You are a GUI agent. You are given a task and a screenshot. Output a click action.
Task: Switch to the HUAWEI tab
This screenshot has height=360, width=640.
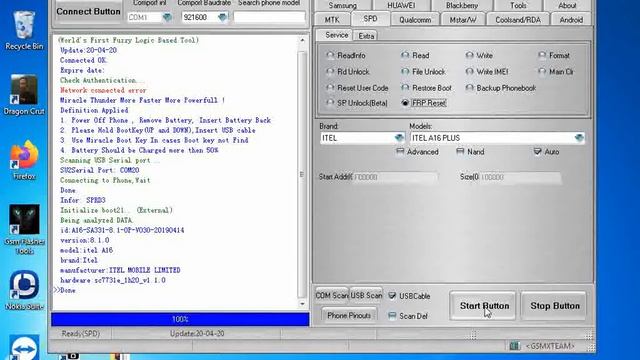[x=401, y=6]
